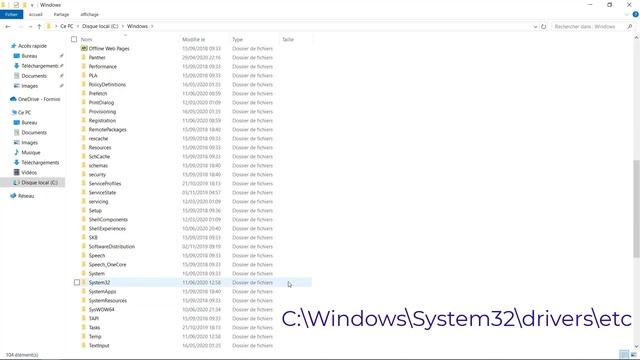Open OneDrive in navigation pane
640x360 pixels.
39,99
